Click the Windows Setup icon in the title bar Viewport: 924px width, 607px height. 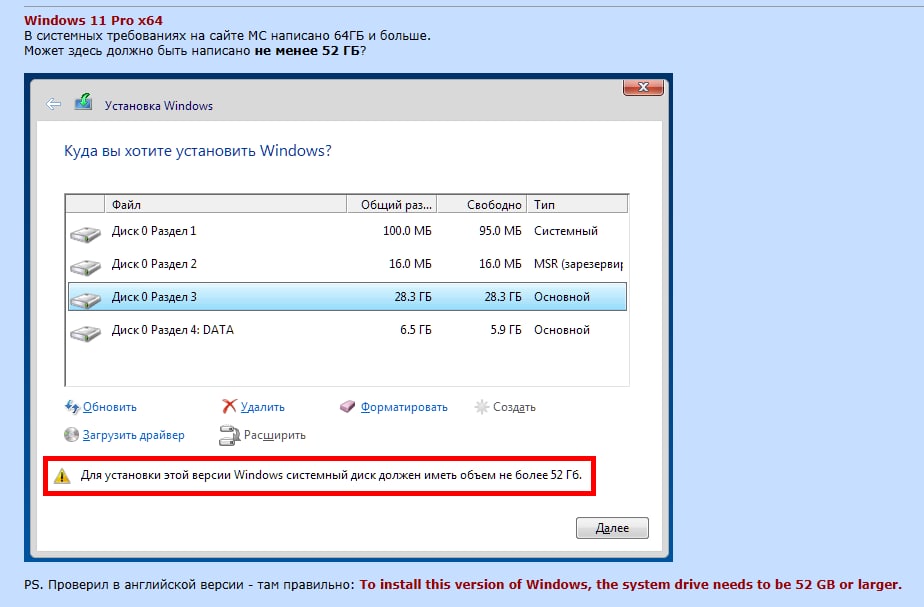(x=83, y=101)
